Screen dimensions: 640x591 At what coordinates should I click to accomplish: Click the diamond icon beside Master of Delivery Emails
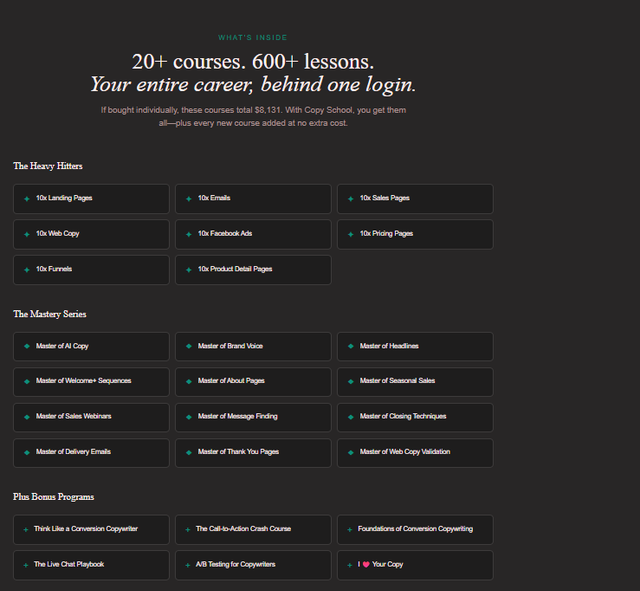[27, 452]
